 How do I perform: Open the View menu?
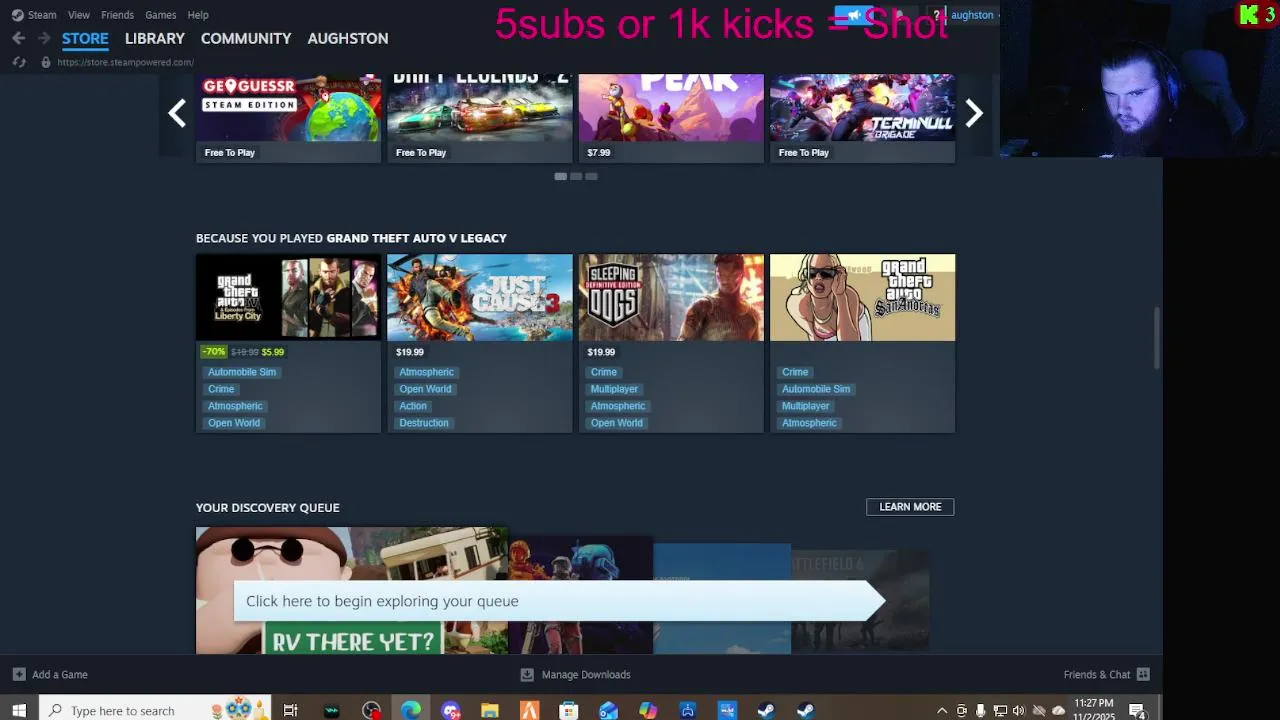click(x=79, y=15)
